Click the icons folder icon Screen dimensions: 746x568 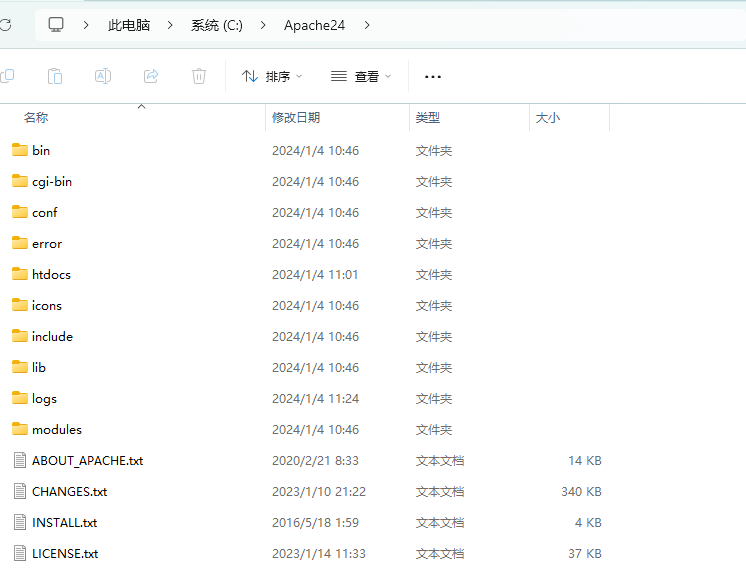coord(20,305)
